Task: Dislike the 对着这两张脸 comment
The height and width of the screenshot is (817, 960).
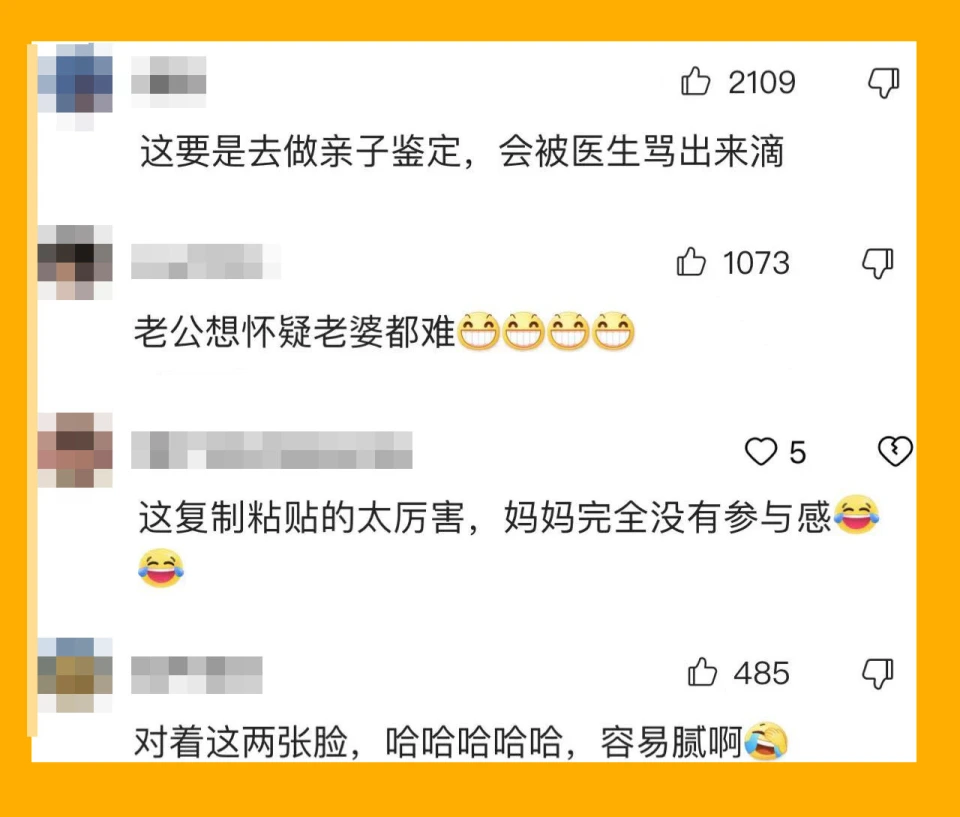Action: [x=878, y=674]
